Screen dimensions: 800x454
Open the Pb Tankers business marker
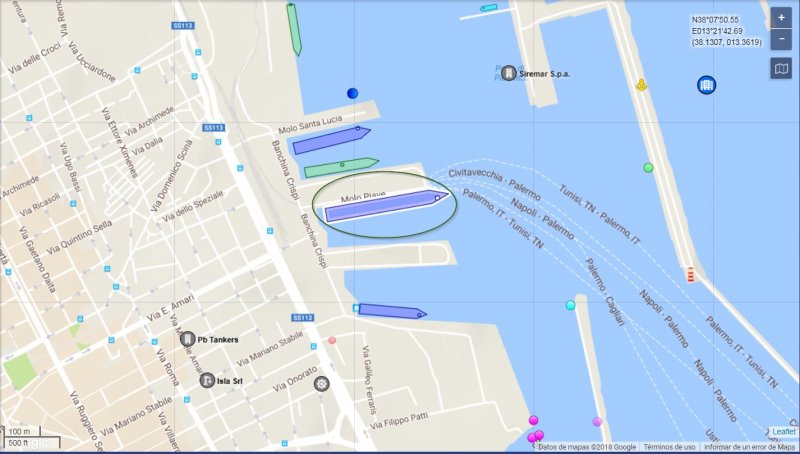click(188, 339)
